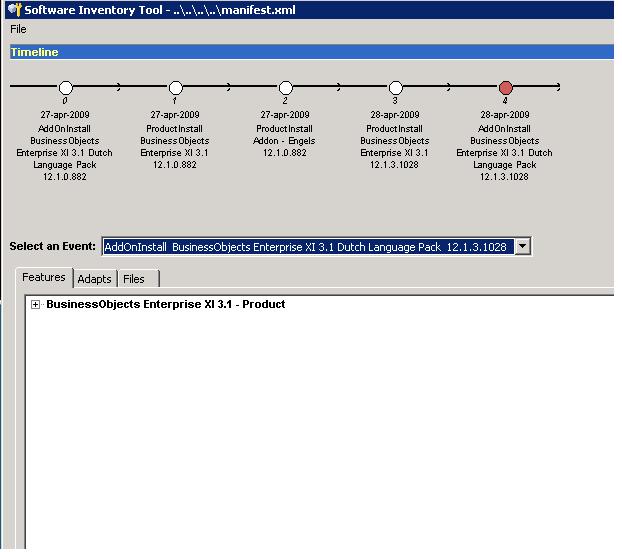622x552 pixels.
Task: Select timeline event marker 2
Action: coord(285,87)
